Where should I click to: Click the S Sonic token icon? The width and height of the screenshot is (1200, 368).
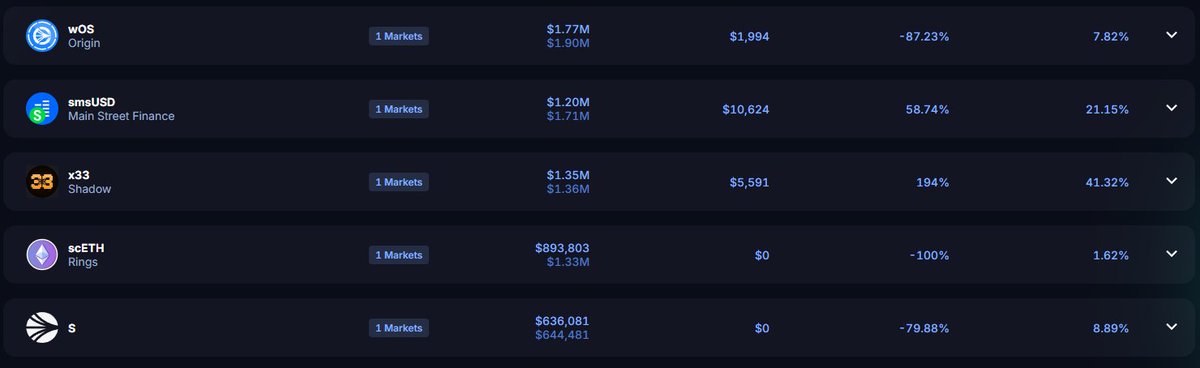click(42, 328)
